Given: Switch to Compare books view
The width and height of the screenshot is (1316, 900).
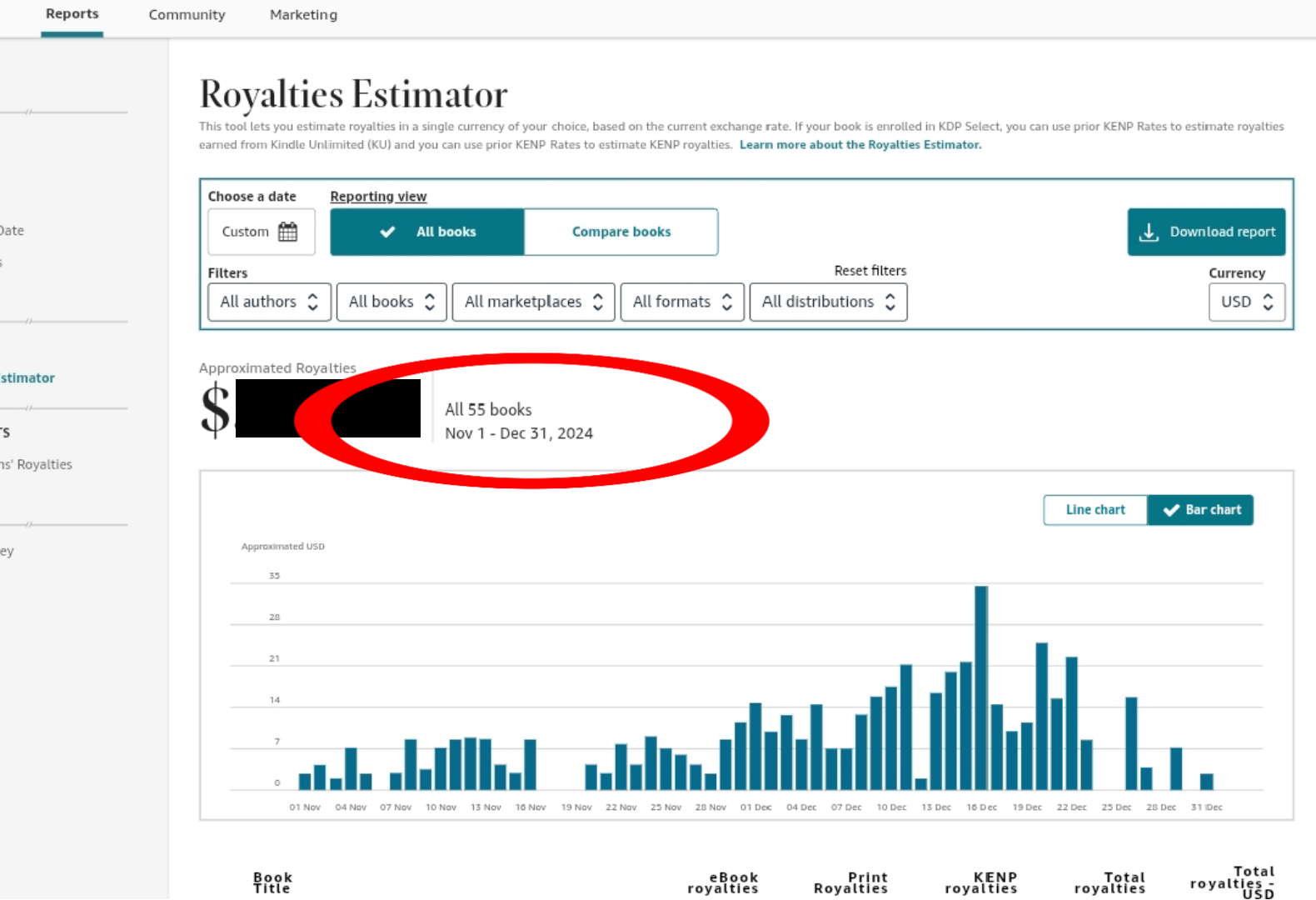Looking at the screenshot, I should pos(621,232).
